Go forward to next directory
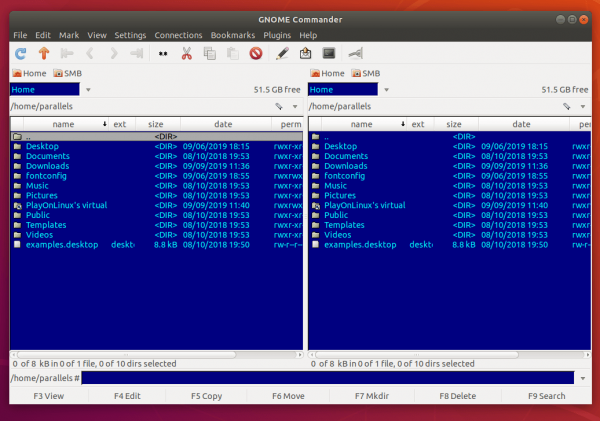The image size is (600, 421). [114, 53]
